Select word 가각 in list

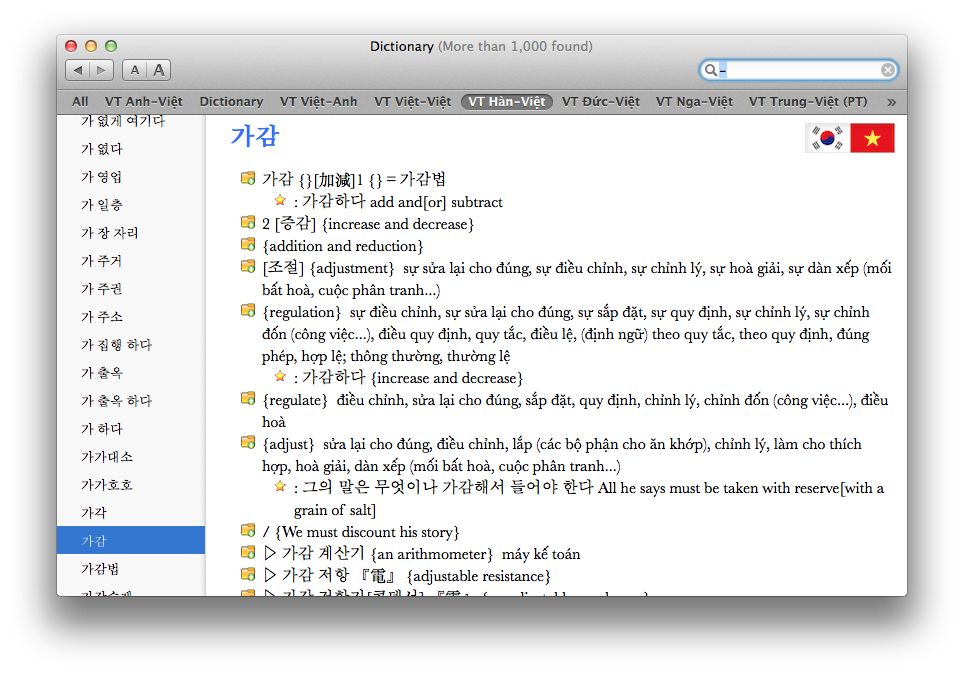(x=131, y=513)
